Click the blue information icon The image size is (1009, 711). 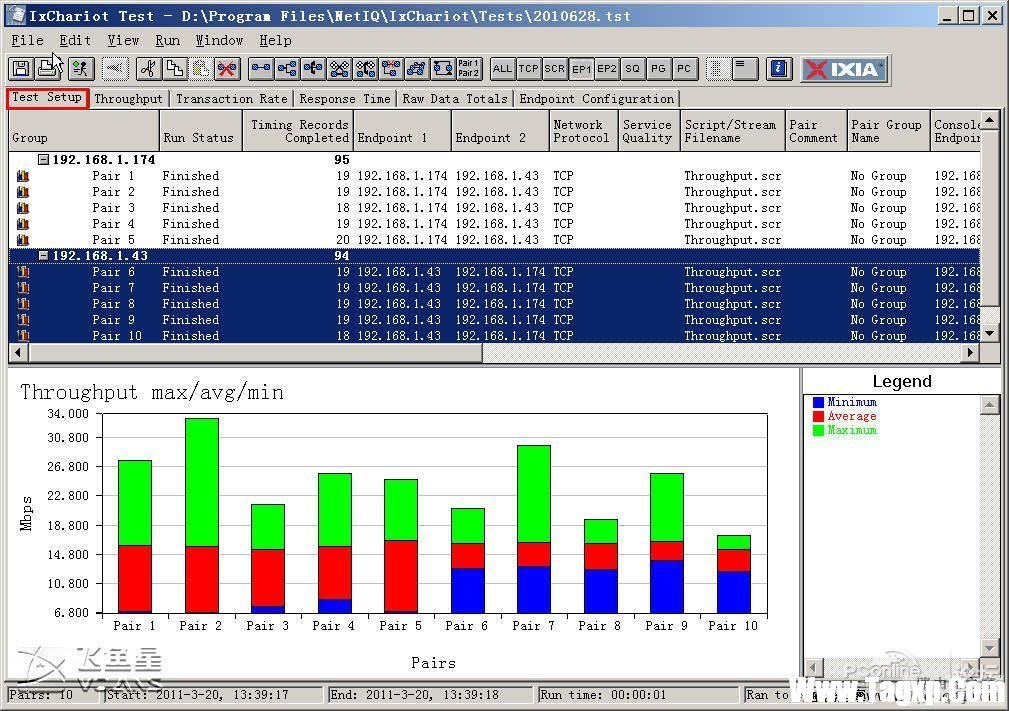[x=779, y=69]
